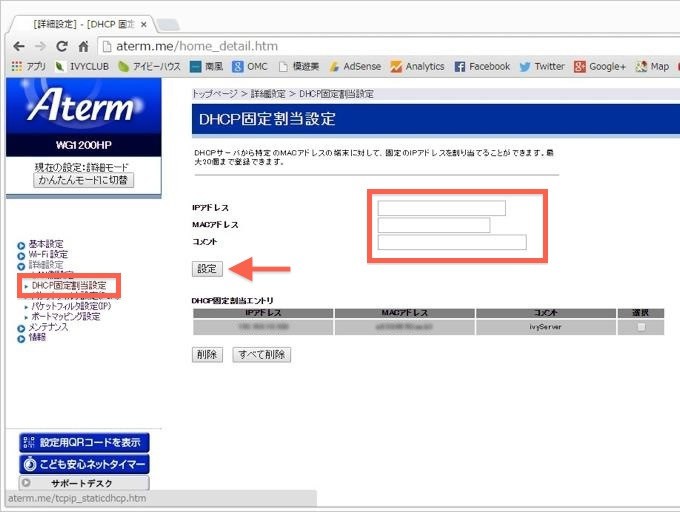Expand the Wi-Fi設定 menu section
Viewport: 680px width, 512px height.
point(47,254)
